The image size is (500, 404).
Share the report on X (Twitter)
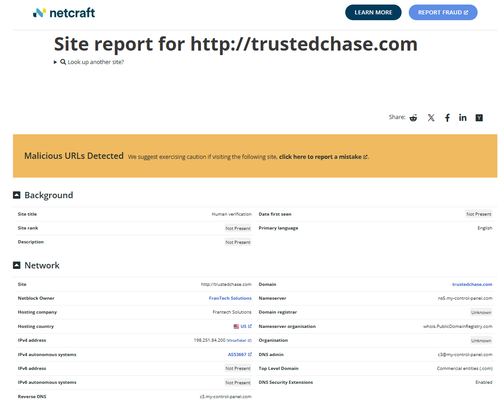click(431, 118)
